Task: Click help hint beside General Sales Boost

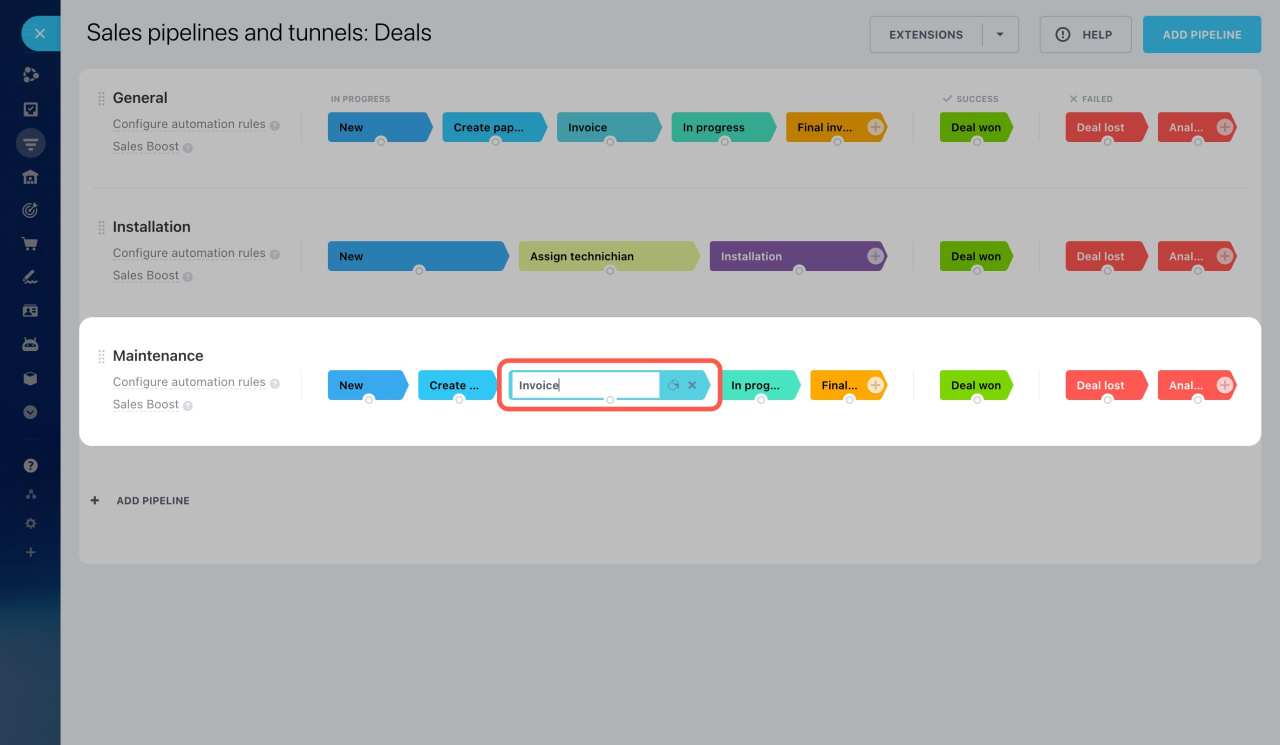Action: (x=187, y=148)
